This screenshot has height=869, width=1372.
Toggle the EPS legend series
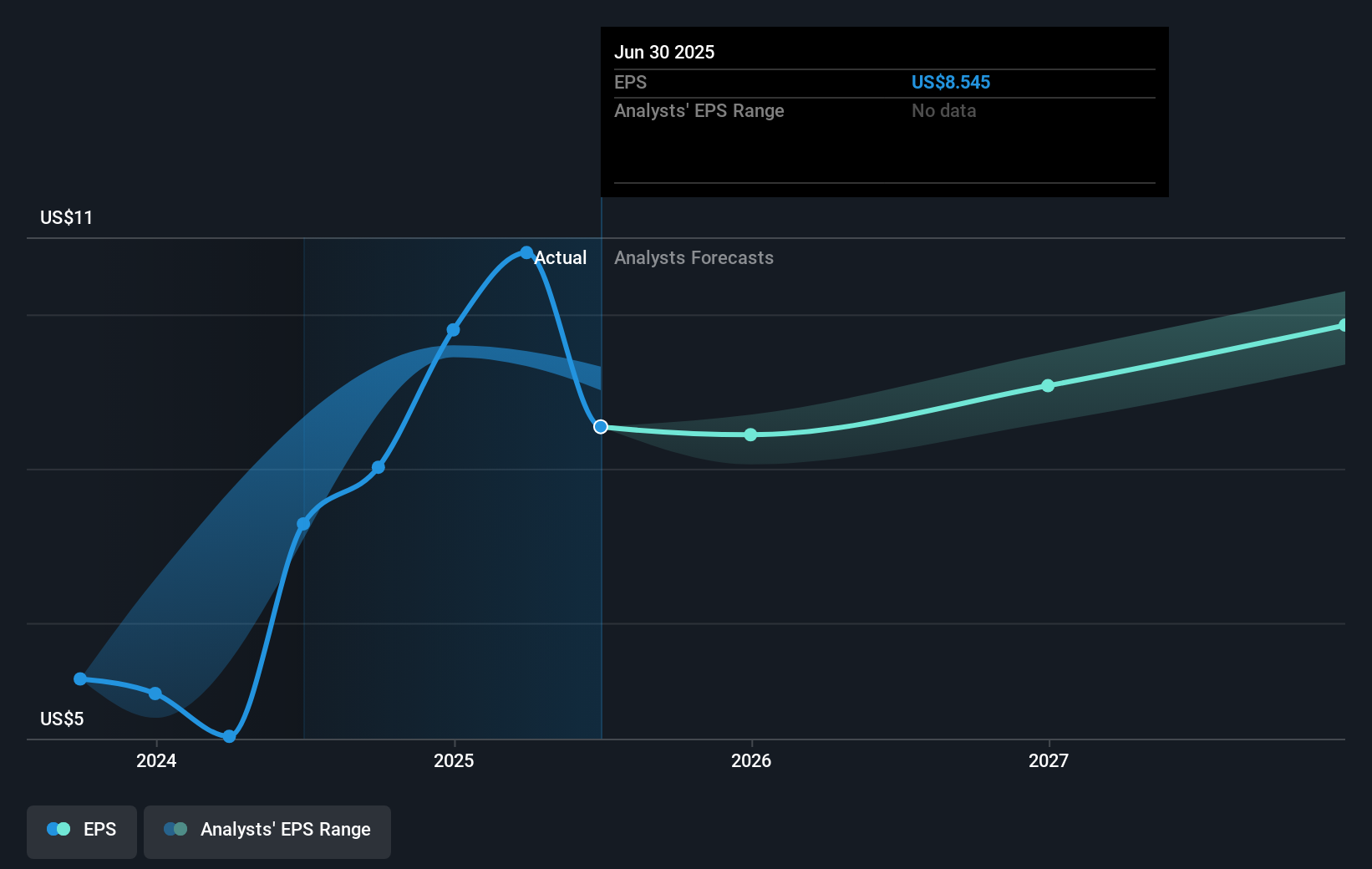(x=82, y=831)
